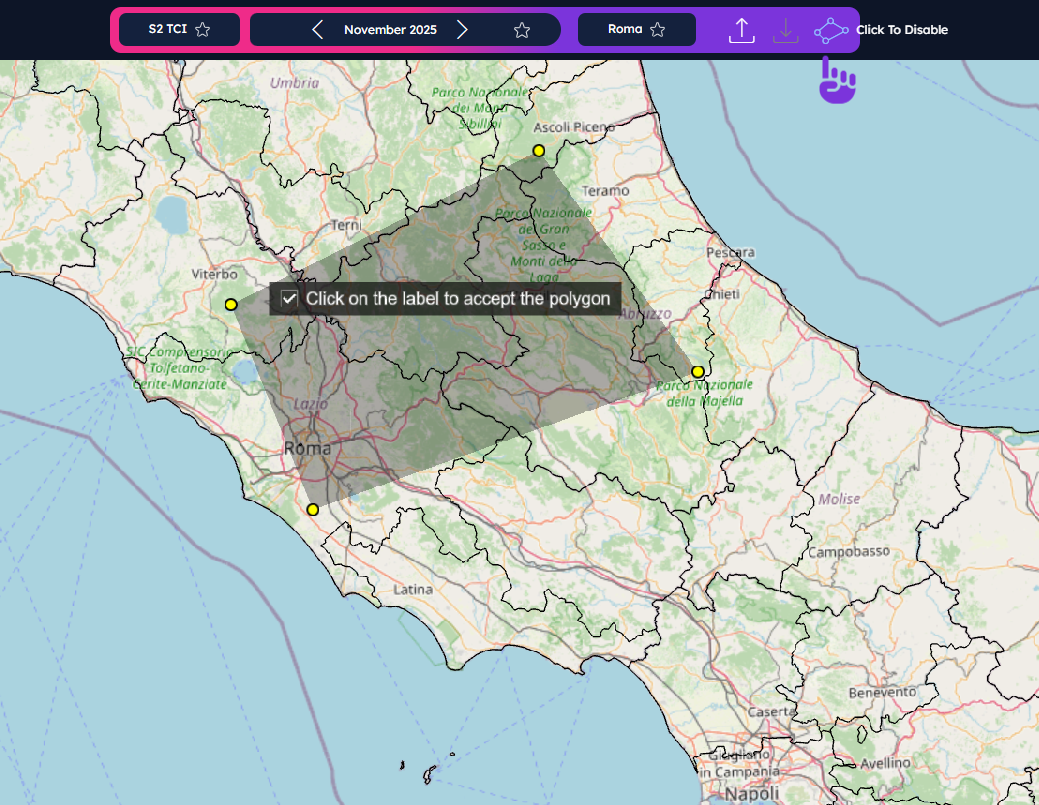Open the S2 TCI layer selector
Image resolution: width=1039 pixels, height=805 pixels.
coord(167,30)
